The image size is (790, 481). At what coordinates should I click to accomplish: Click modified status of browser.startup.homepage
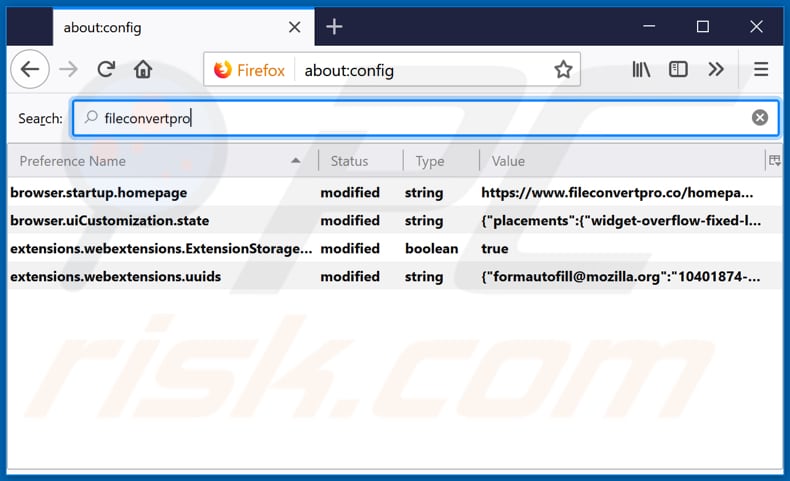[x=350, y=193]
